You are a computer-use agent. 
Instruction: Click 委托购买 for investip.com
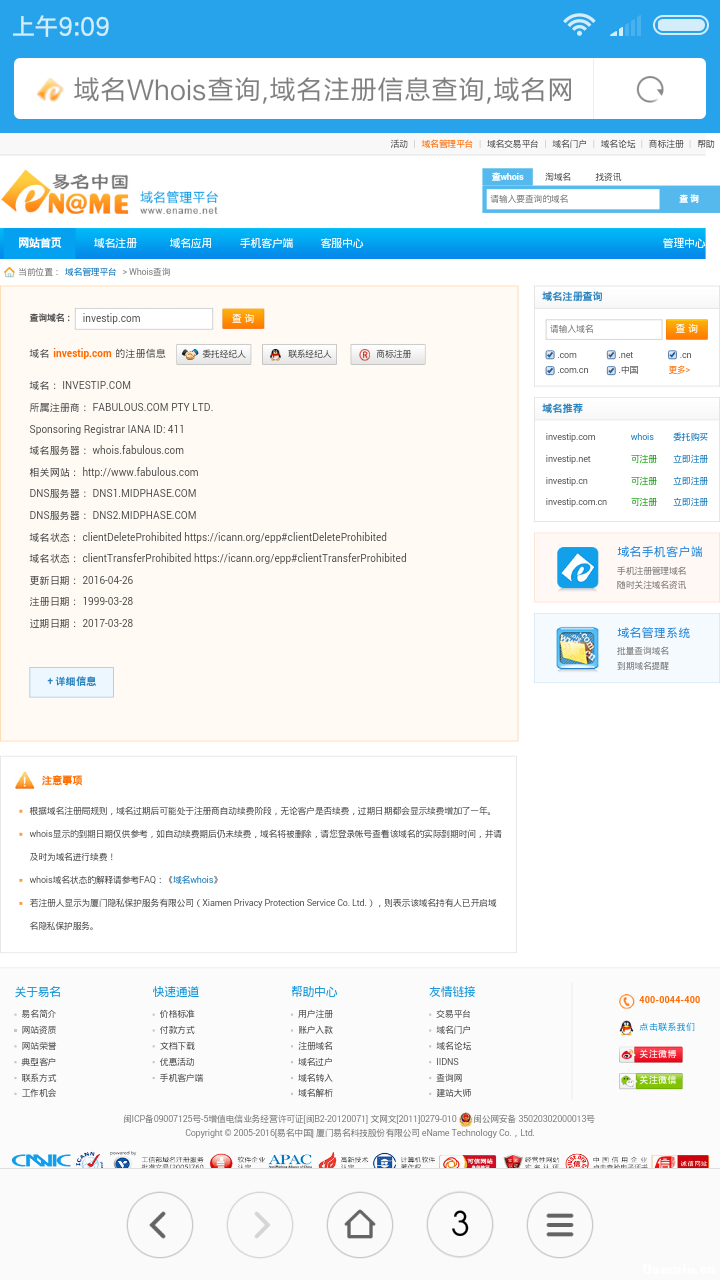point(690,437)
